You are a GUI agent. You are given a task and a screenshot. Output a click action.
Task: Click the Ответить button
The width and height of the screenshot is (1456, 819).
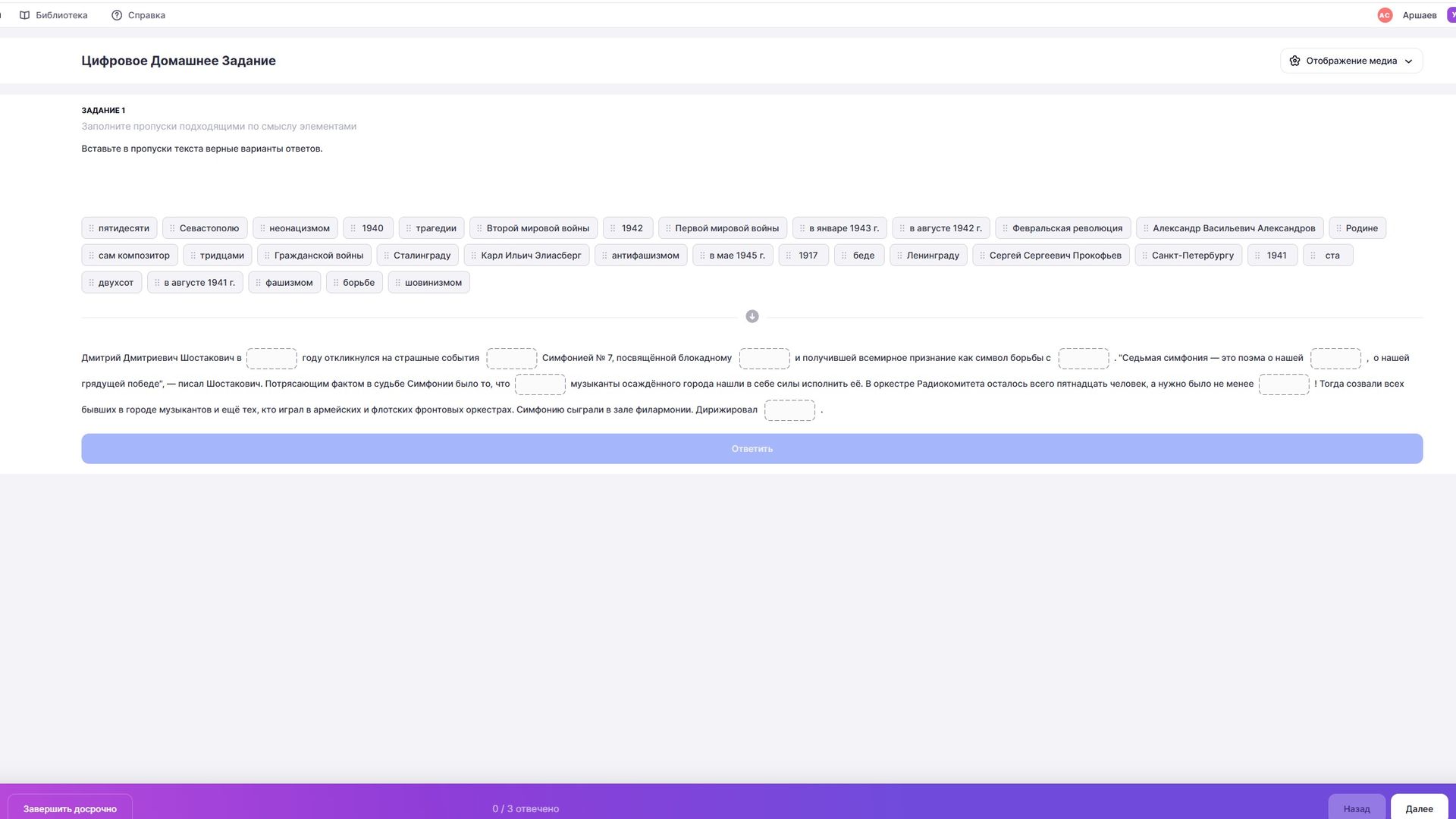pos(752,449)
